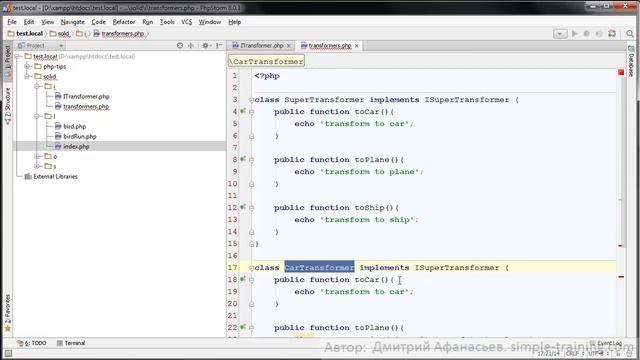Select transformers.php in the project tree
Screen dimensions: 640x360
coord(86,107)
